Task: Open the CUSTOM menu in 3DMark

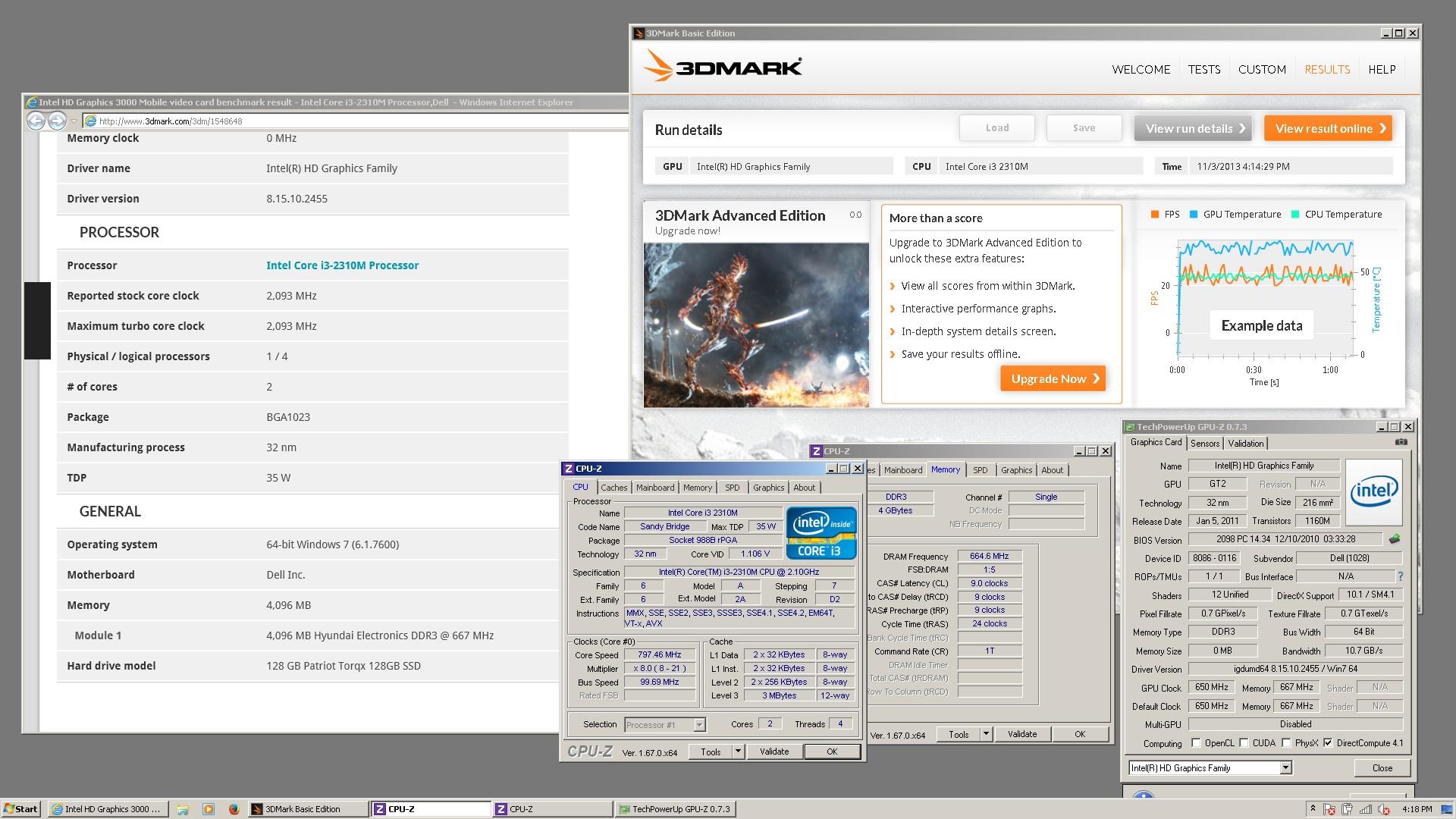Action: pyautogui.click(x=1262, y=69)
